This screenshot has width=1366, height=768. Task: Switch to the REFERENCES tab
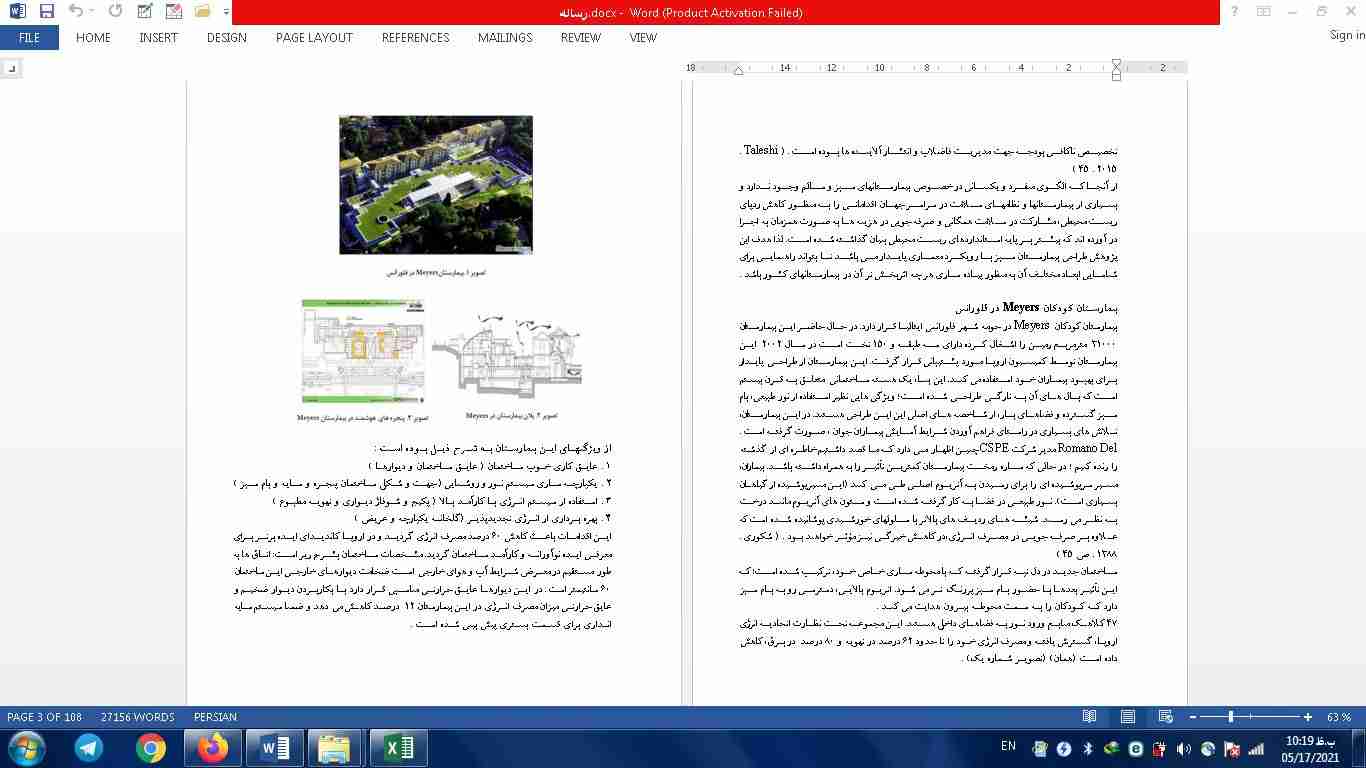[415, 37]
